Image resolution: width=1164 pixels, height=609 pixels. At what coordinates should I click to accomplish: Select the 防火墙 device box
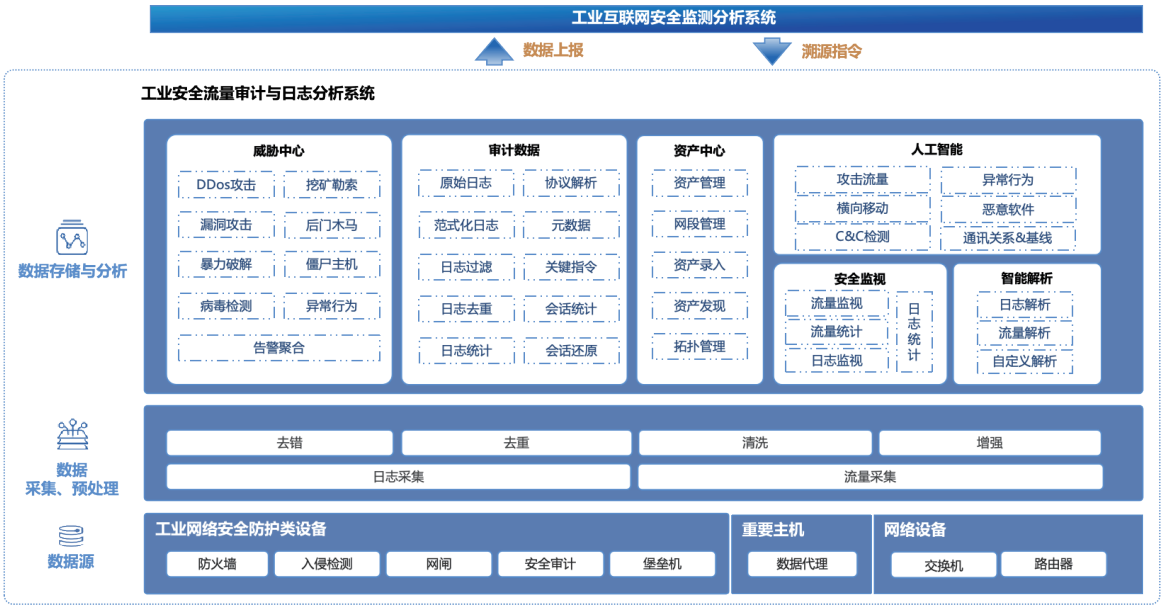217,564
